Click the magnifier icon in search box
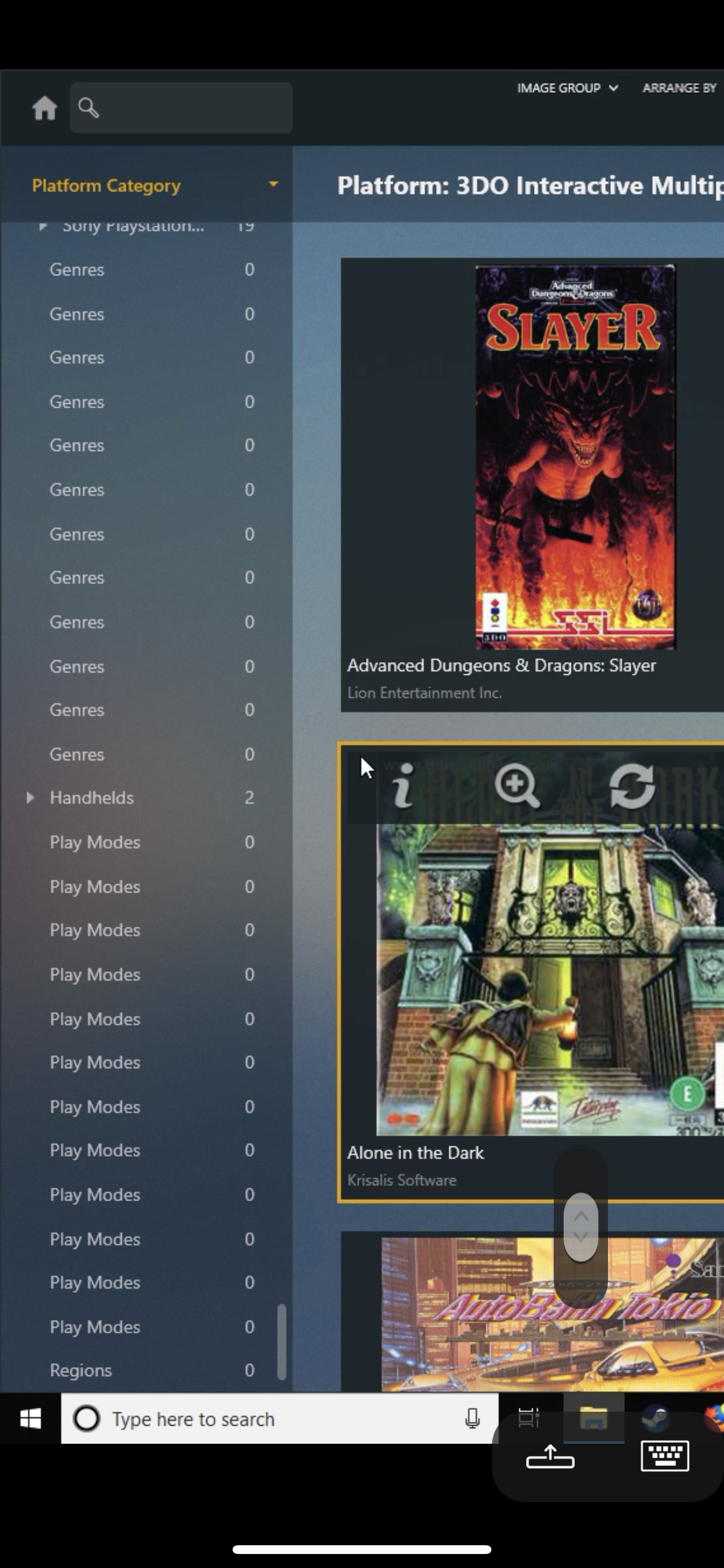Image resolution: width=724 pixels, height=1568 pixels. [x=89, y=108]
